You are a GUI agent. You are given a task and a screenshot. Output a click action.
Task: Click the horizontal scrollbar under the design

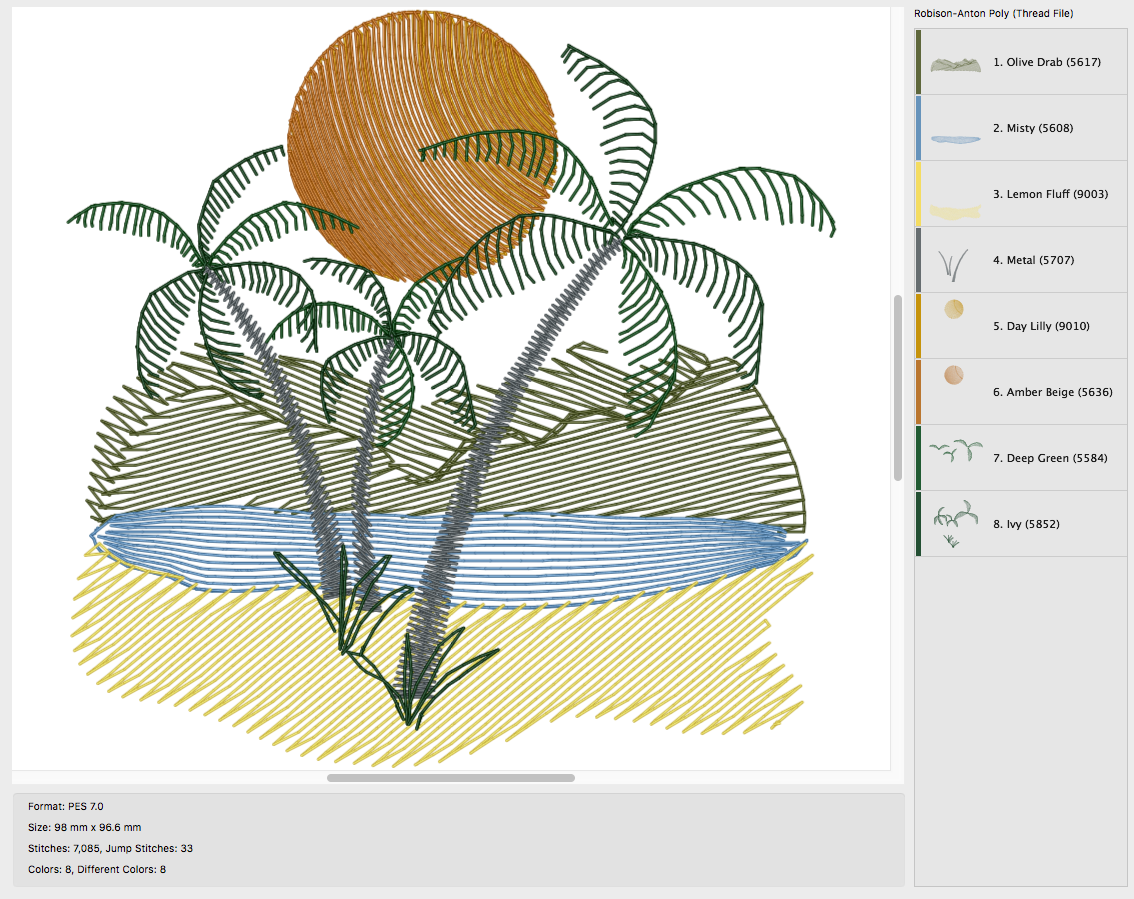[x=450, y=777]
